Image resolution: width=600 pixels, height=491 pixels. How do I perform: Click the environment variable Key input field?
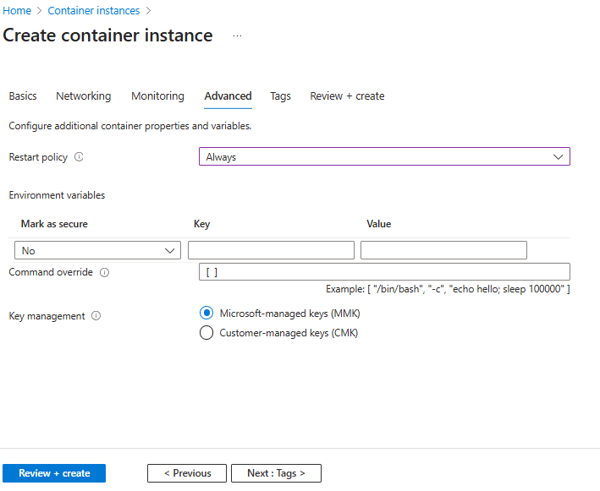pyautogui.click(x=271, y=251)
